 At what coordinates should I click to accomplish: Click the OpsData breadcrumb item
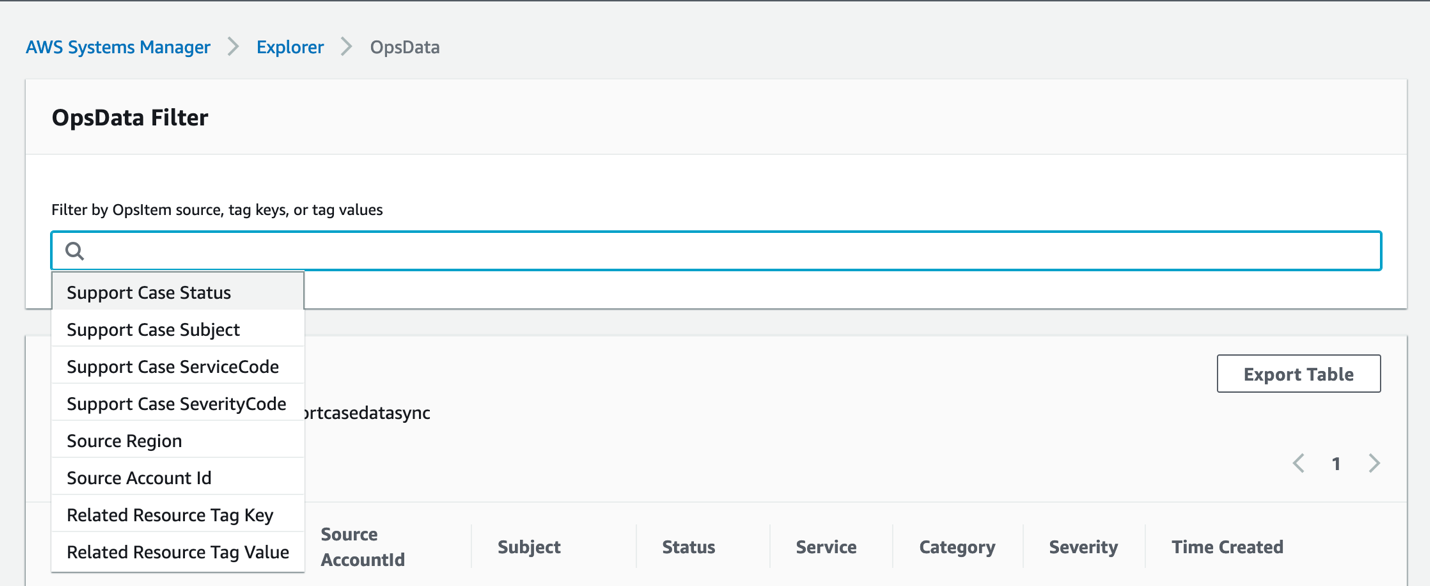(404, 46)
